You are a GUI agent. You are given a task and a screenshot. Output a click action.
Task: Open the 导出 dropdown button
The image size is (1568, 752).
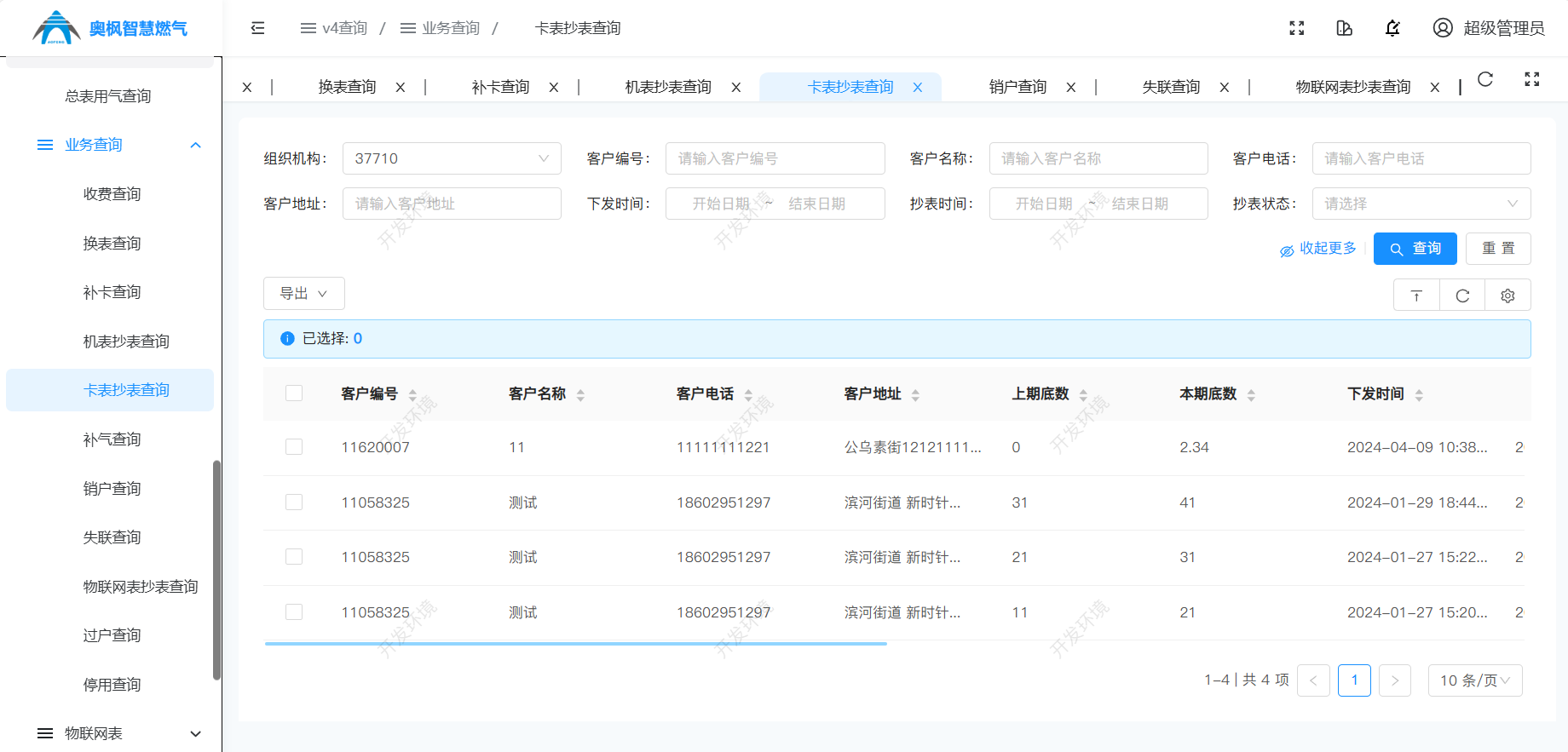point(304,293)
